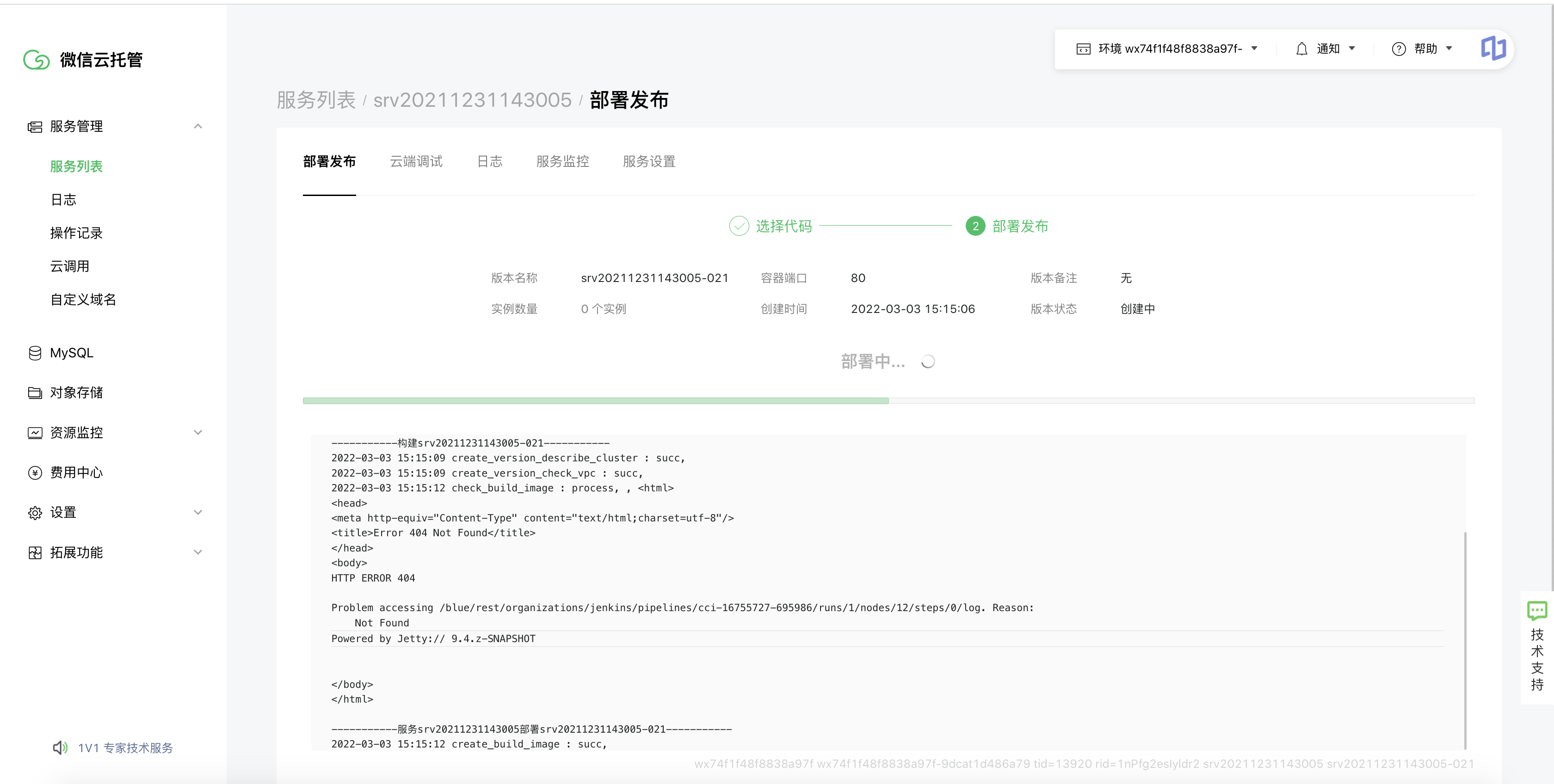
Task: Click the step 2 green circle
Action: tap(975, 226)
